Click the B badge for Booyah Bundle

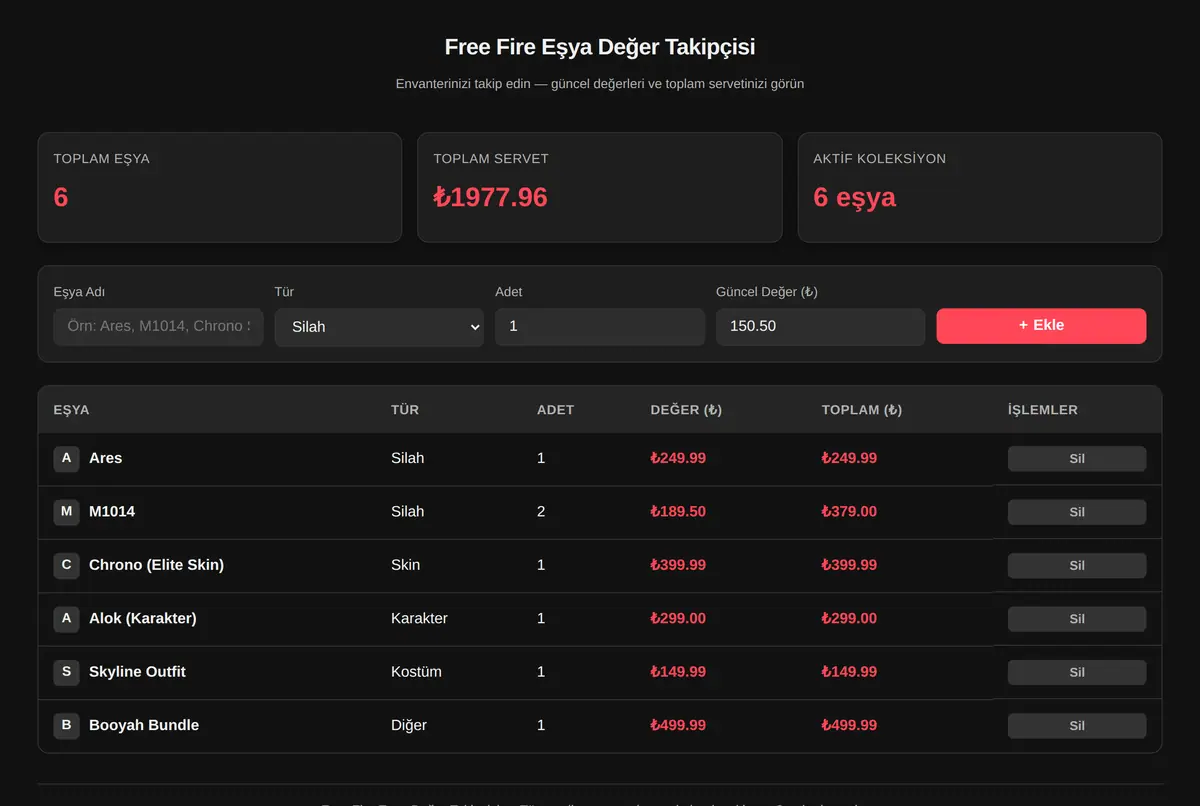click(66, 725)
